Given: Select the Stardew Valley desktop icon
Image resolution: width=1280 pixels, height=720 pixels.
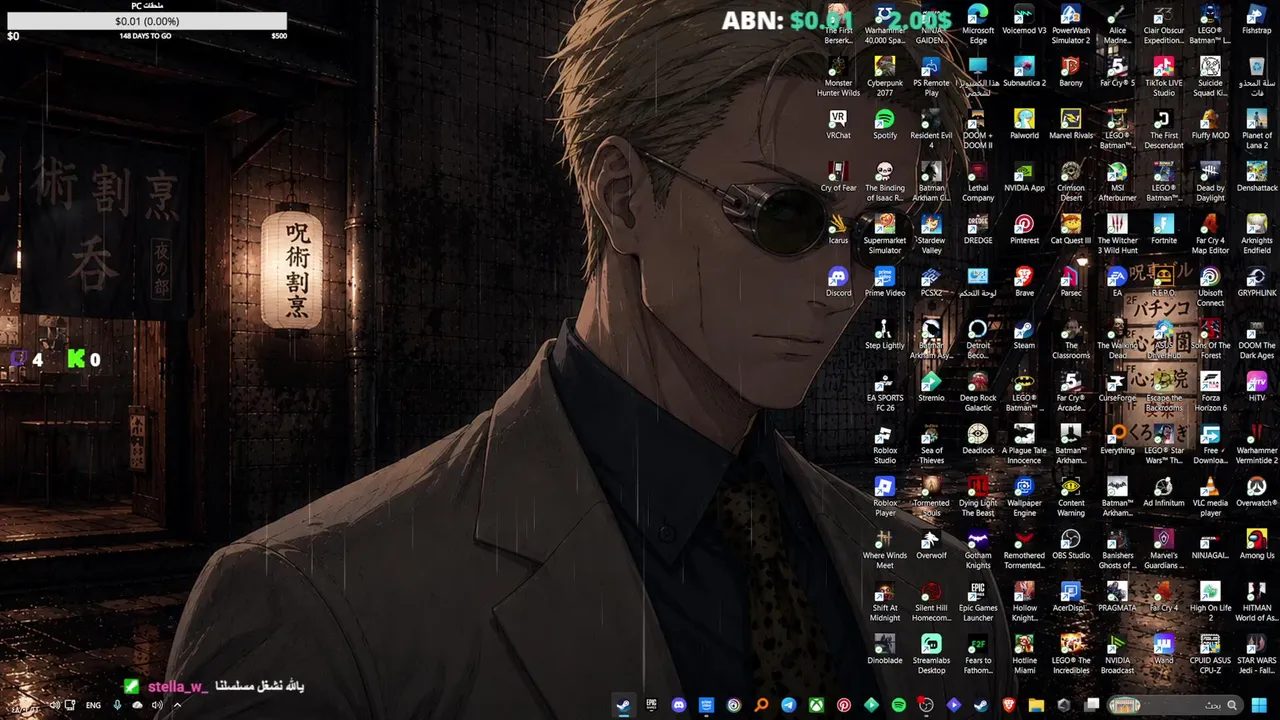Looking at the screenshot, I should pos(931,234).
